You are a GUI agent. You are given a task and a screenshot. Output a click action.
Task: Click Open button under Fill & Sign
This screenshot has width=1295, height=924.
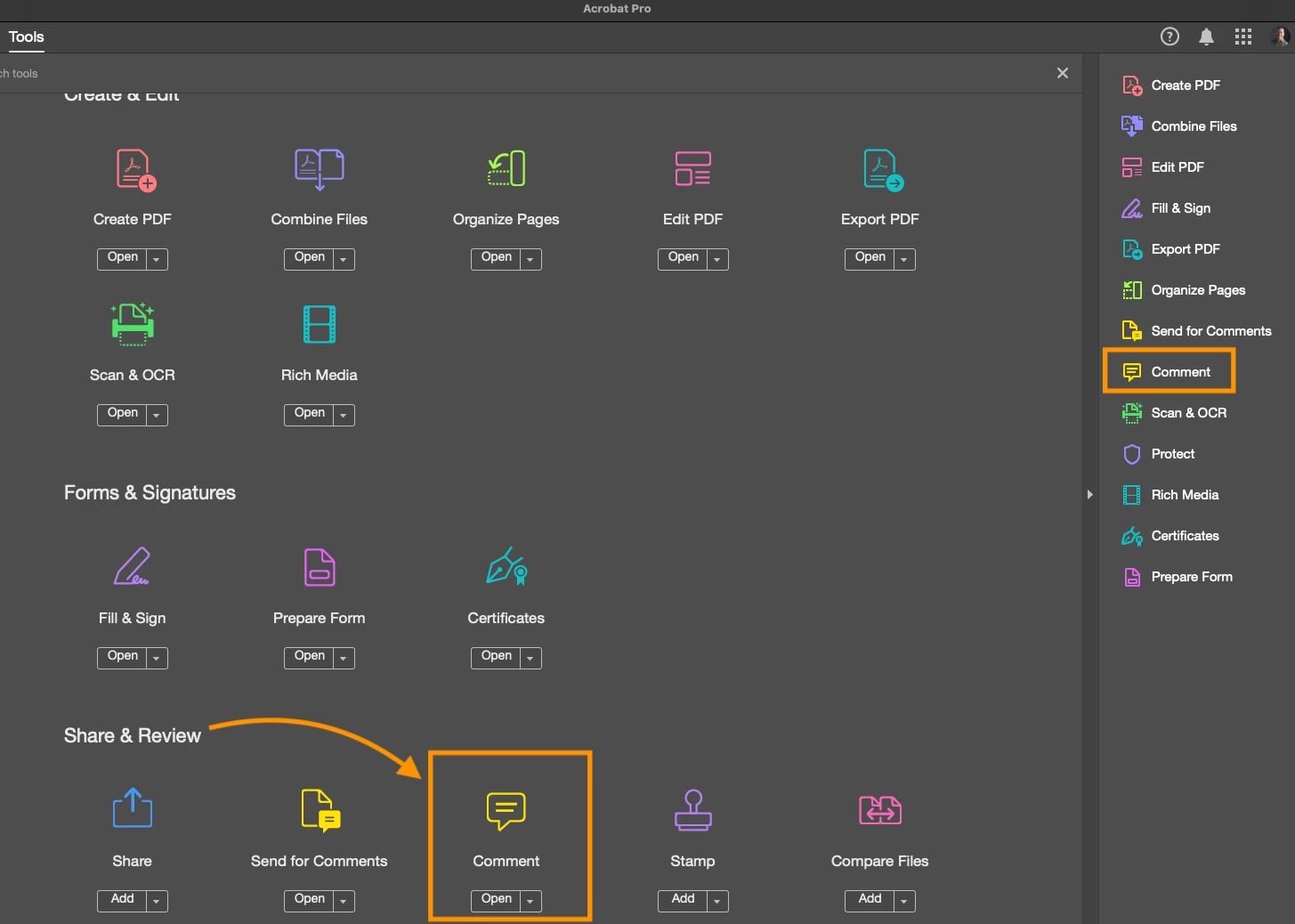122,658
